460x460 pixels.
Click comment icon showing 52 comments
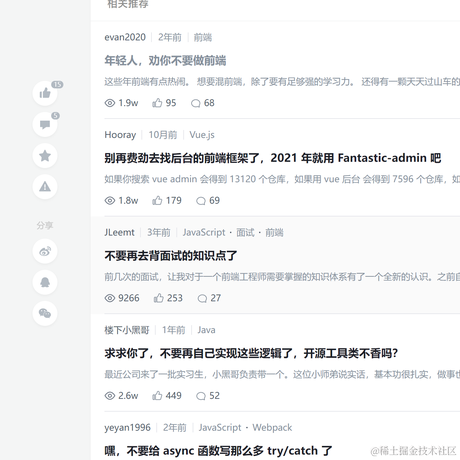pyautogui.click(x=201, y=396)
